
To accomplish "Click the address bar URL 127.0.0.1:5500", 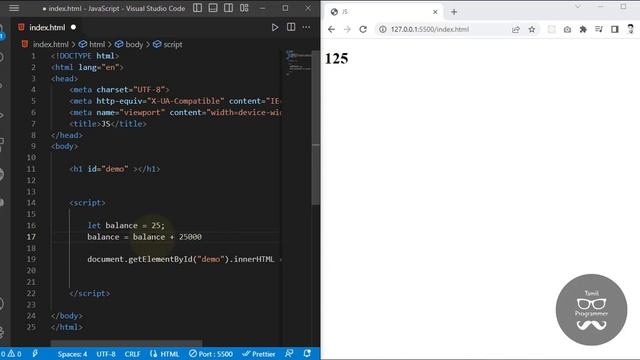I will click(x=430, y=29).
